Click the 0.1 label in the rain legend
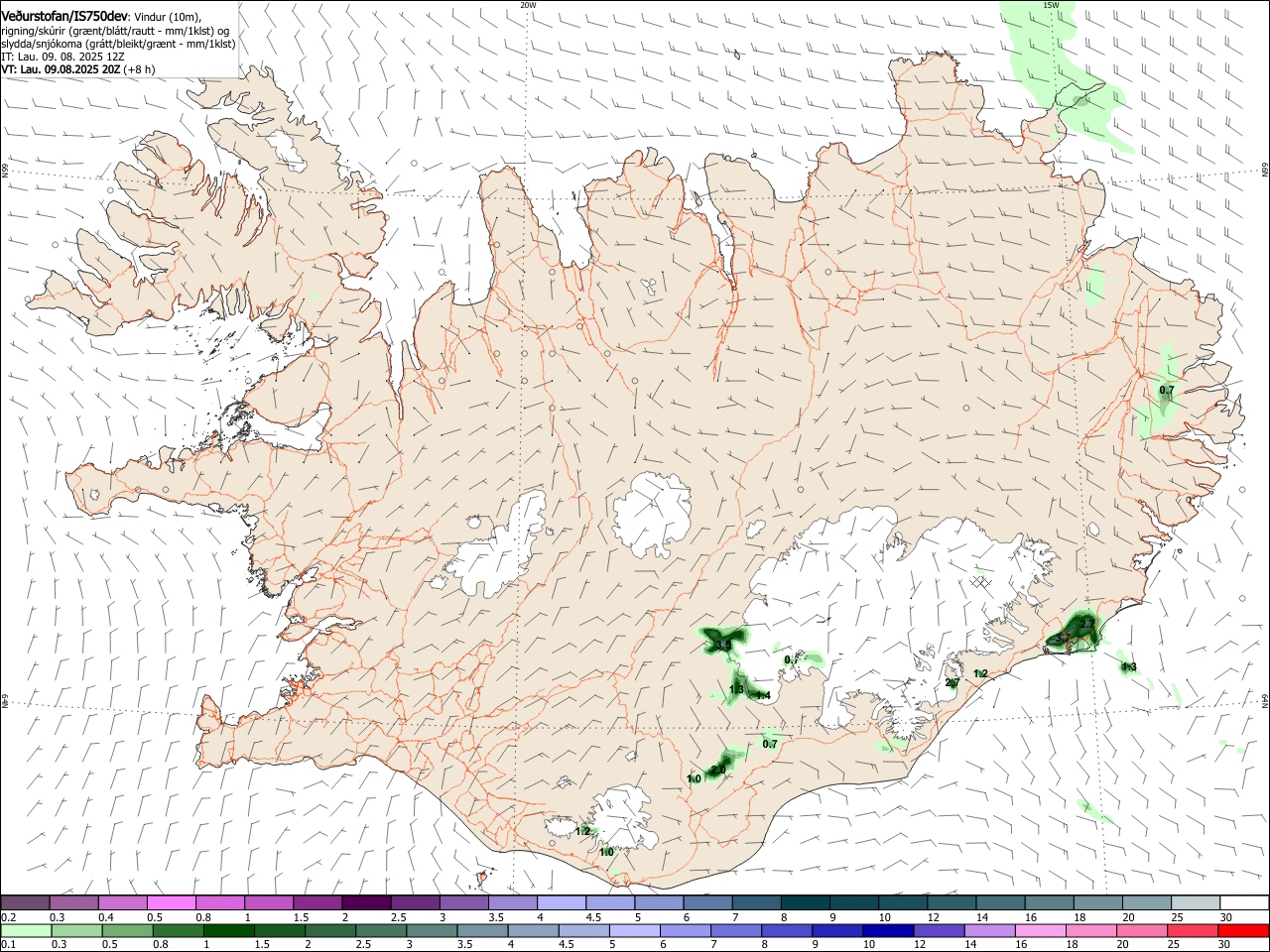The width and height of the screenshot is (1270, 952). point(9,944)
